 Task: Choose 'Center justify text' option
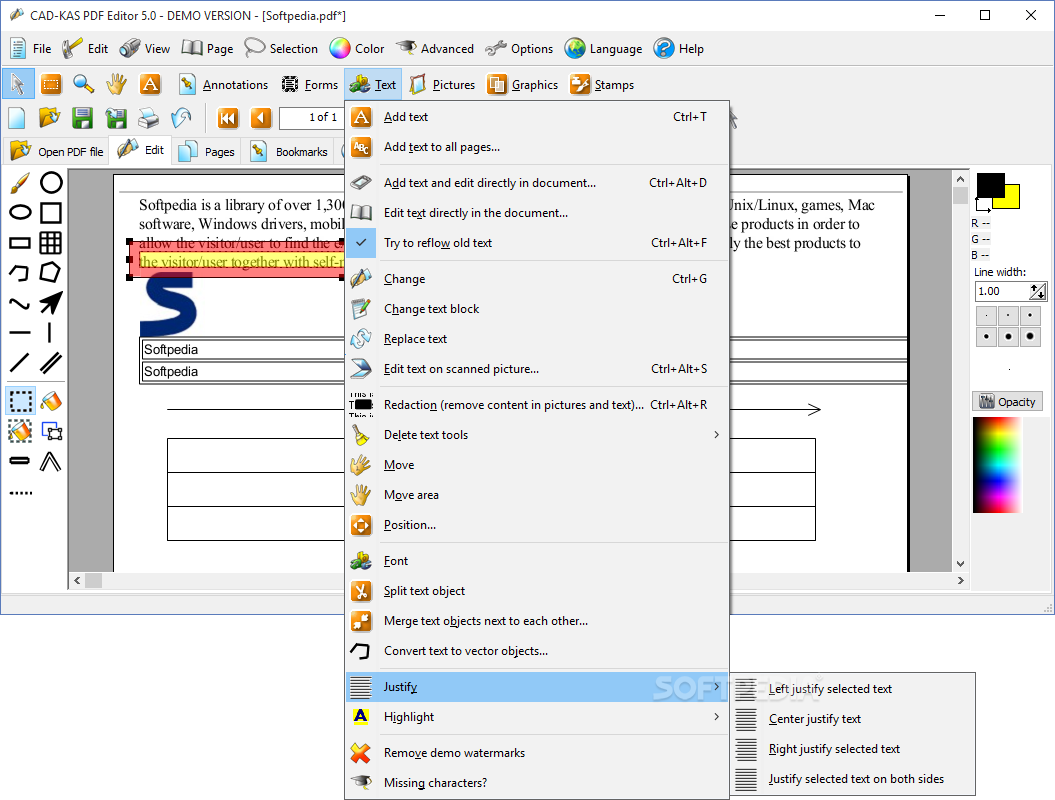pyautogui.click(x=852, y=719)
